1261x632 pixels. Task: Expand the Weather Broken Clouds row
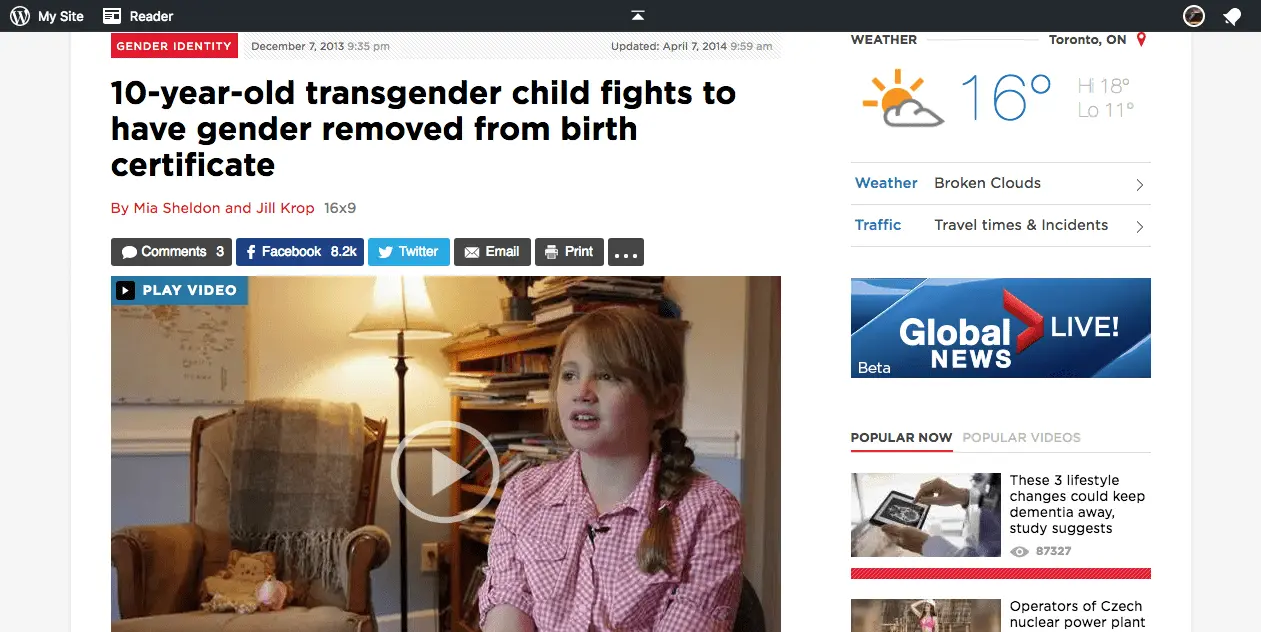[x=1000, y=184]
